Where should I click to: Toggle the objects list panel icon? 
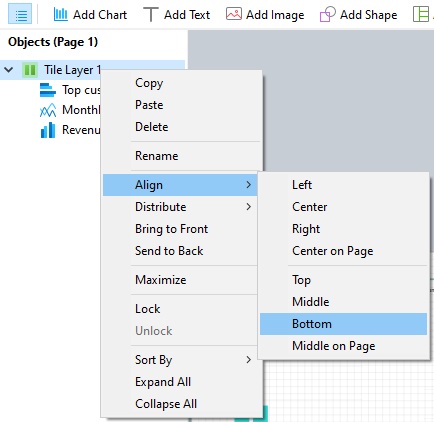click(x=20, y=15)
